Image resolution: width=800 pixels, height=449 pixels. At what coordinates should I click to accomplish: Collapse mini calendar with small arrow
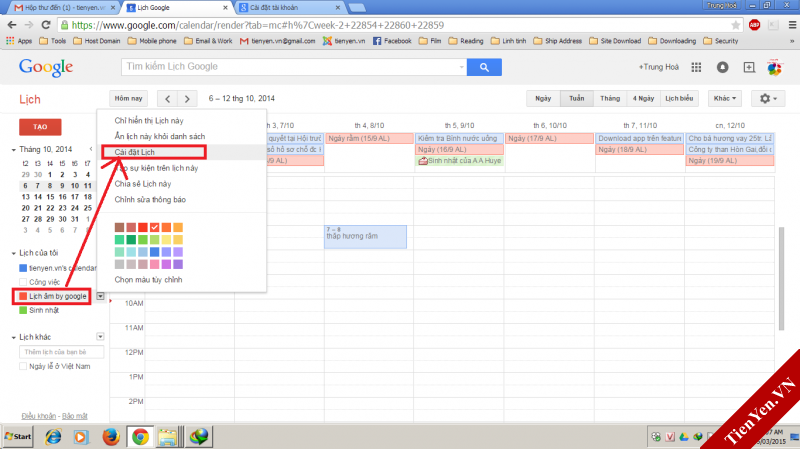(91, 149)
